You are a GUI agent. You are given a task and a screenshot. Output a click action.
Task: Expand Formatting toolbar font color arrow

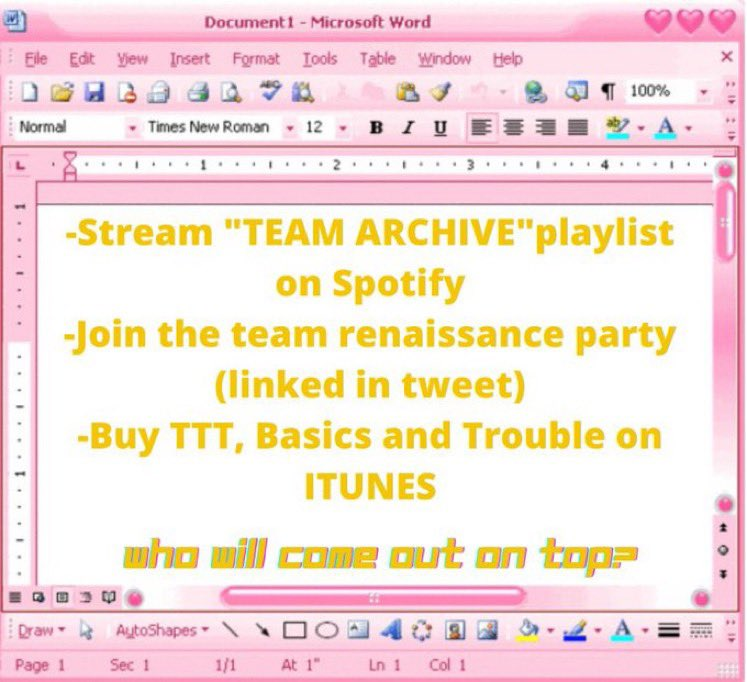tap(688, 128)
